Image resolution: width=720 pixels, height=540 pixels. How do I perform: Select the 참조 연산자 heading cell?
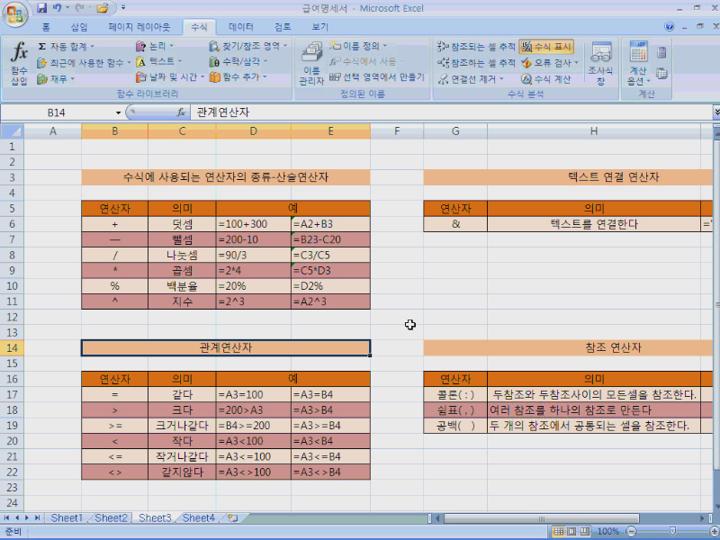coord(568,348)
